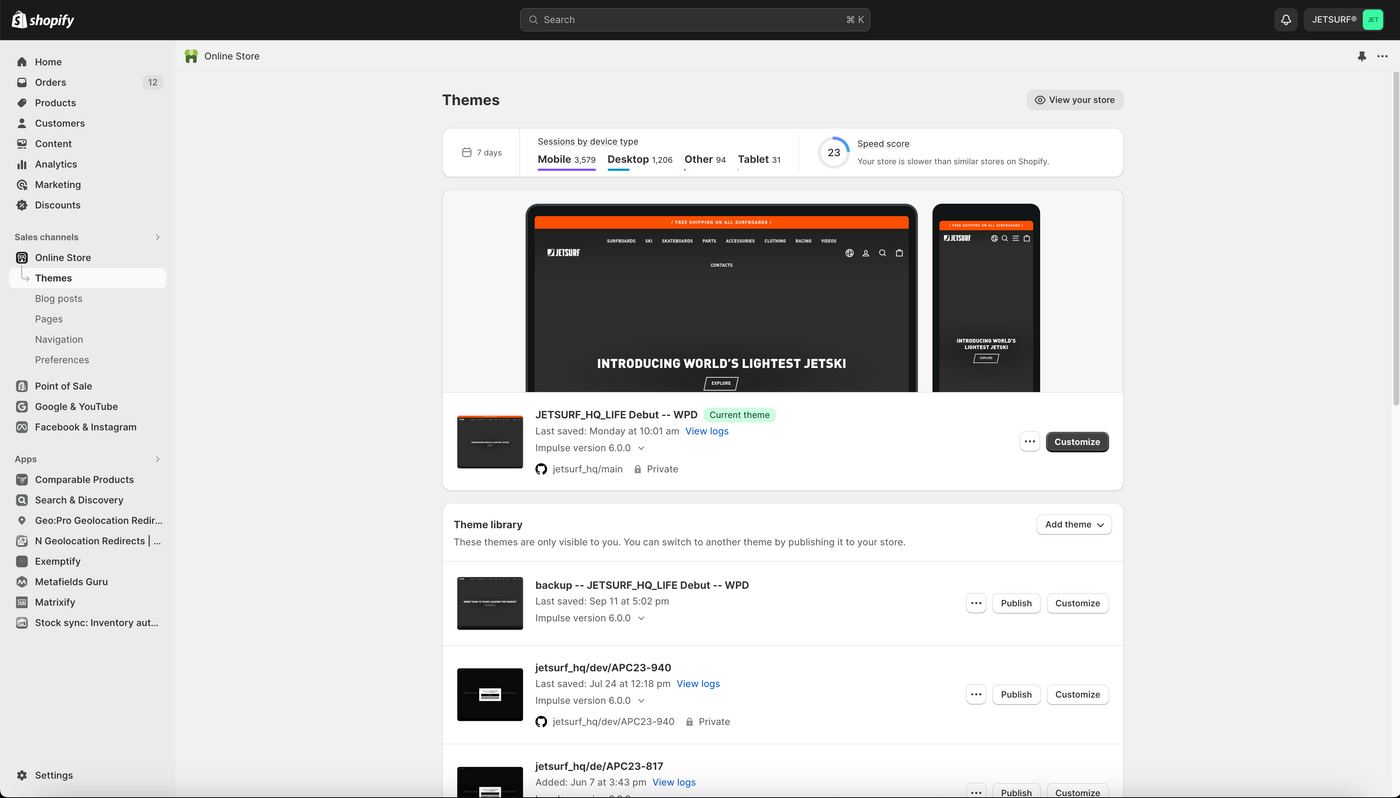Click the N Geolocation Redirects app icon
The image size is (1400, 798).
pos(22,541)
